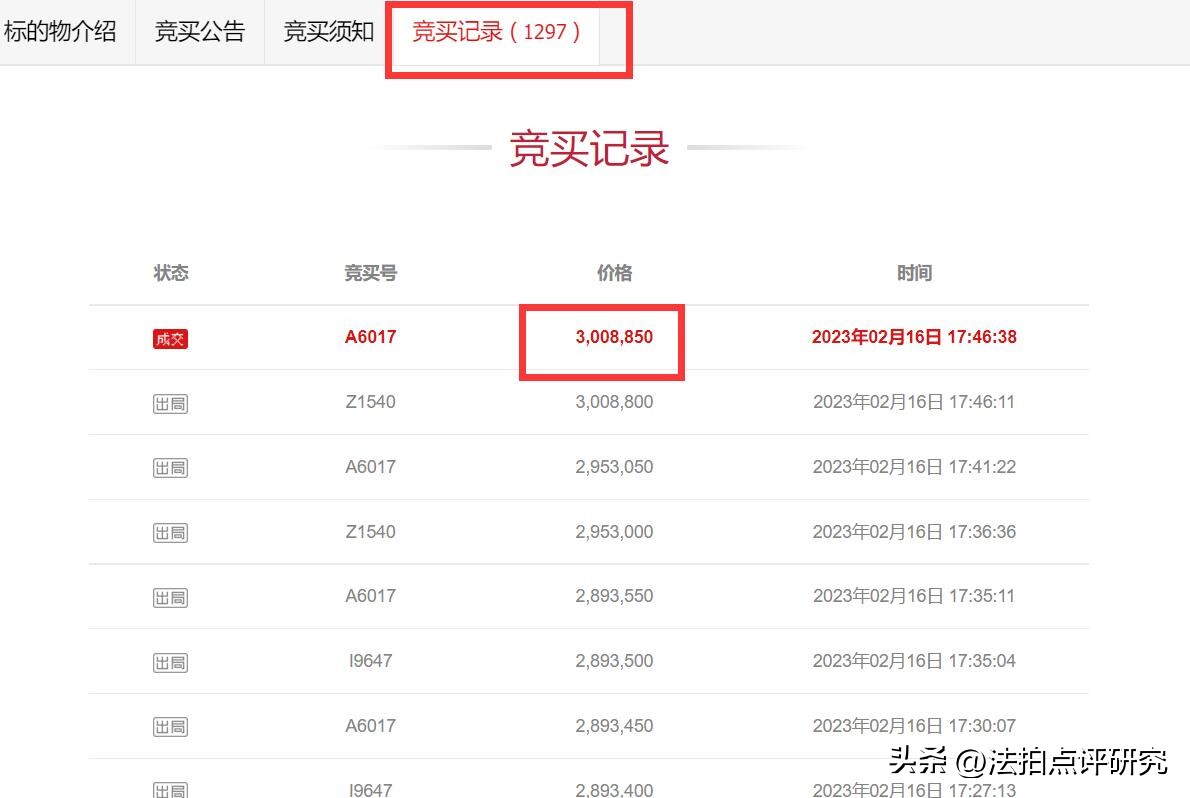Click the 状态 column header
Viewport: 1190px width, 798px height.
coord(170,272)
